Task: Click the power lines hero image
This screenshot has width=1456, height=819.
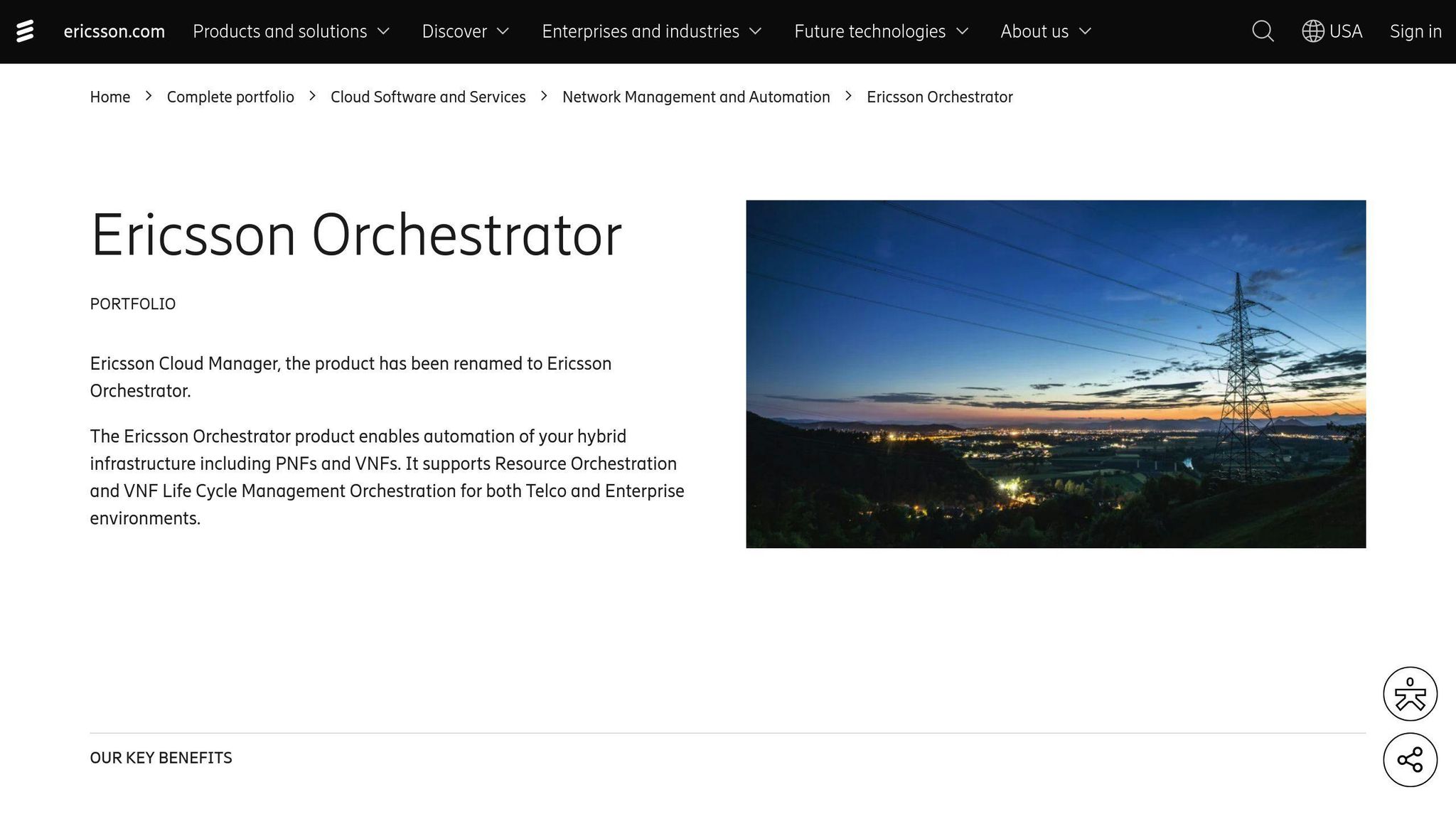Action: pyautogui.click(x=1056, y=374)
